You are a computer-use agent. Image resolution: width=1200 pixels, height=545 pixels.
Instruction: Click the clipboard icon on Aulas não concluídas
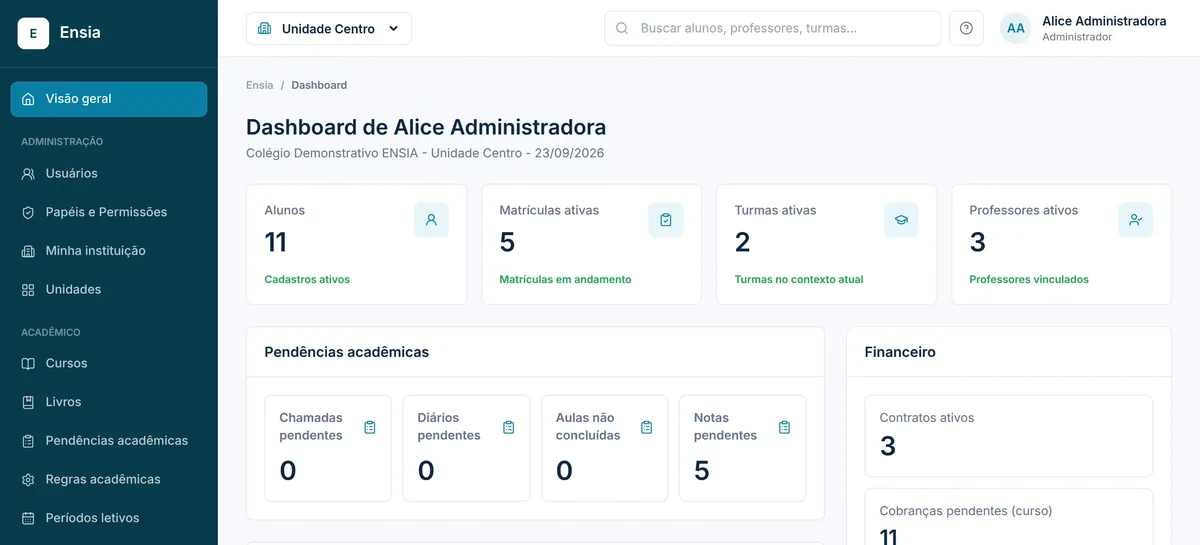pyautogui.click(x=646, y=427)
